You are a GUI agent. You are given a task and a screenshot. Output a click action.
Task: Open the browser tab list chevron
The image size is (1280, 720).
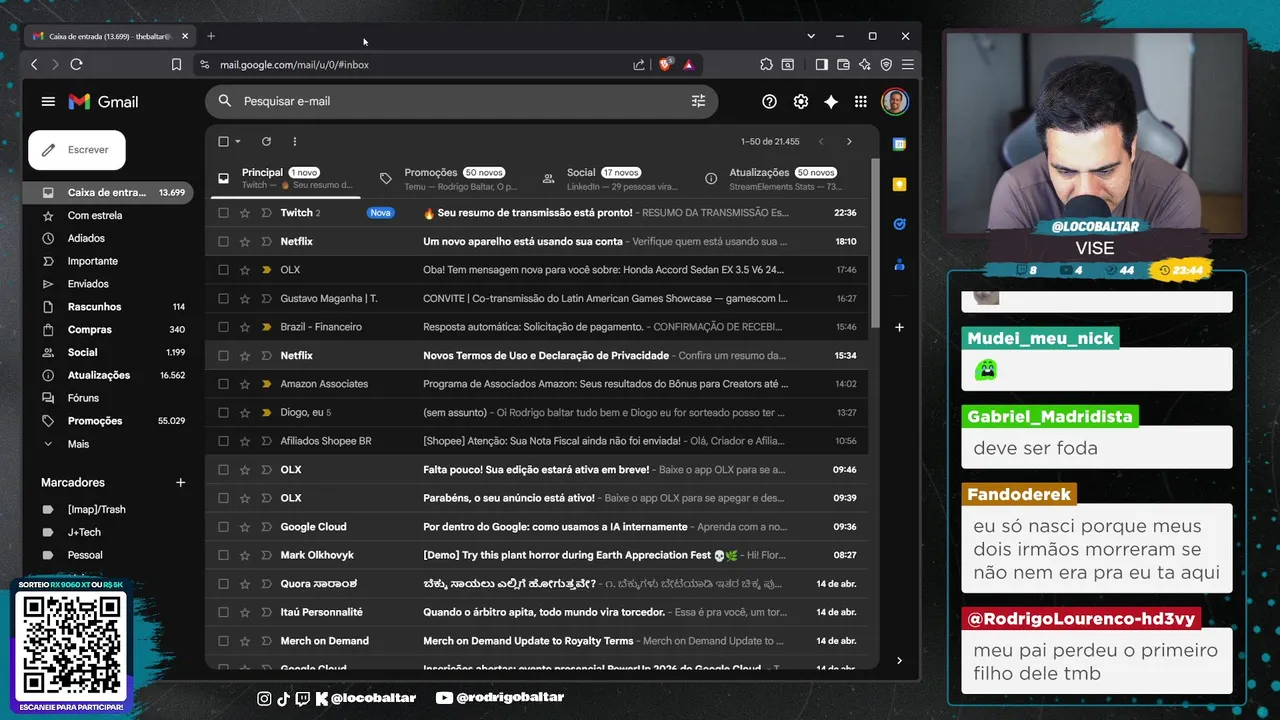click(811, 36)
